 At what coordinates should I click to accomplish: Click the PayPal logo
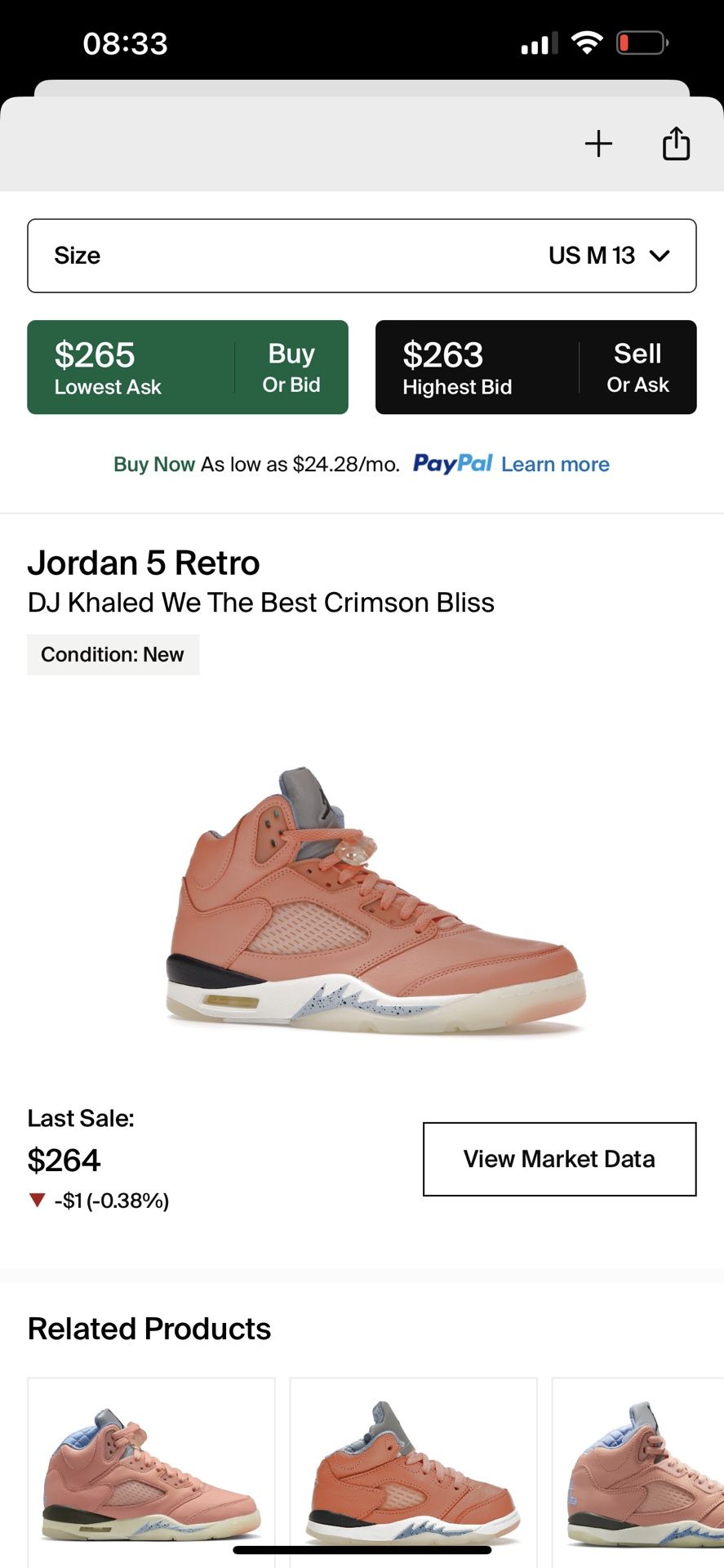pyautogui.click(x=452, y=464)
